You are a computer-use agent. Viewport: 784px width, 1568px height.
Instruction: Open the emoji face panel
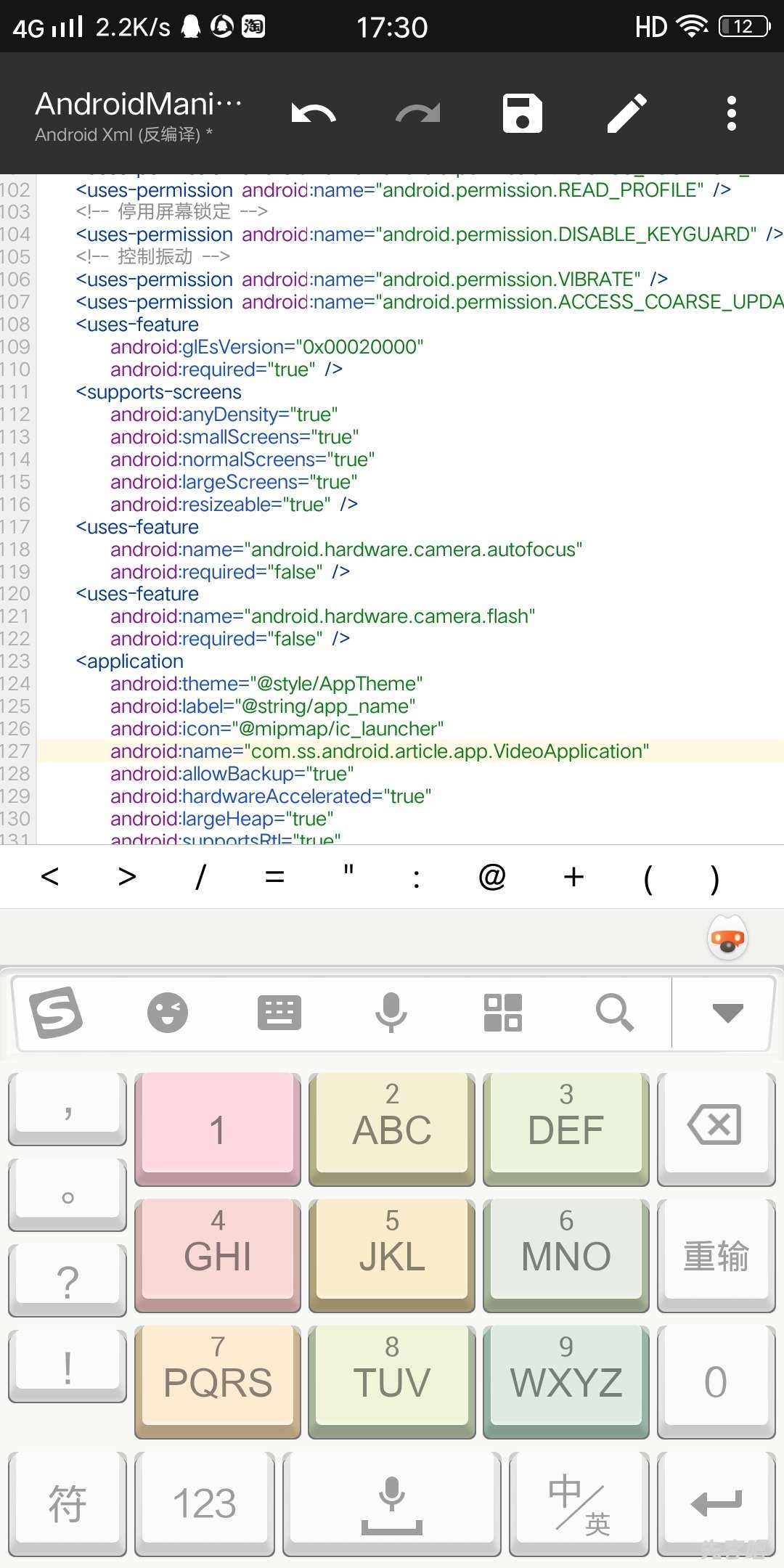tap(168, 1013)
